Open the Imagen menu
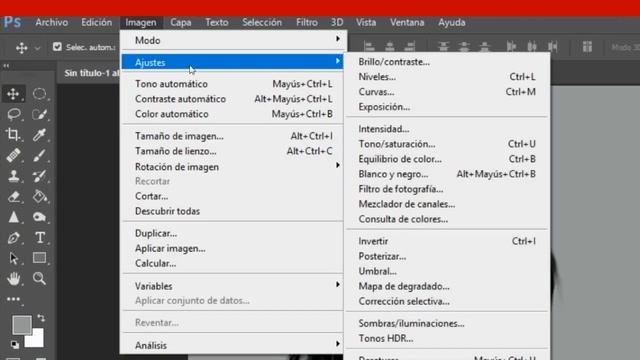 [x=141, y=22]
